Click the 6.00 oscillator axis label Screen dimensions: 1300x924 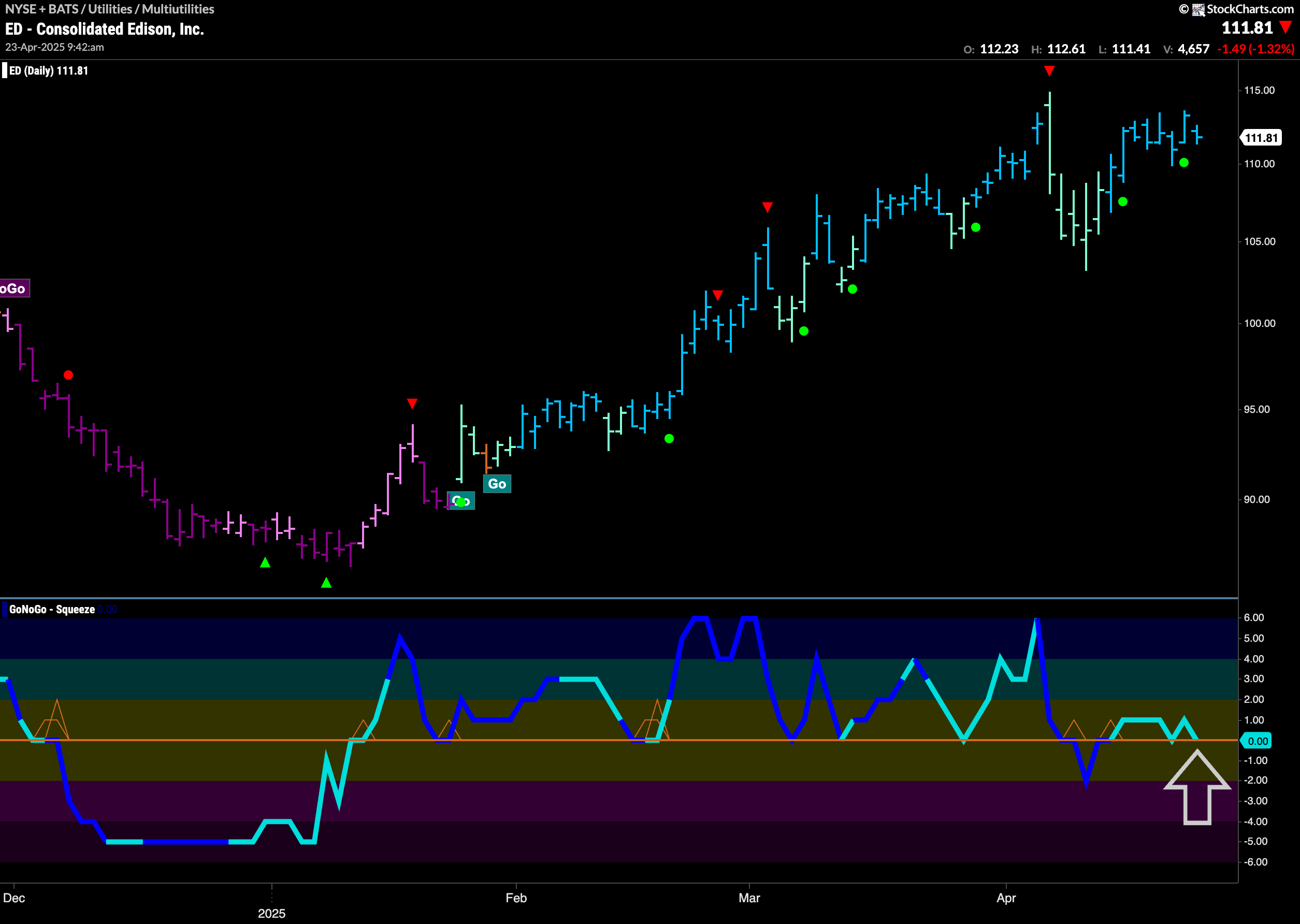(x=1254, y=617)
